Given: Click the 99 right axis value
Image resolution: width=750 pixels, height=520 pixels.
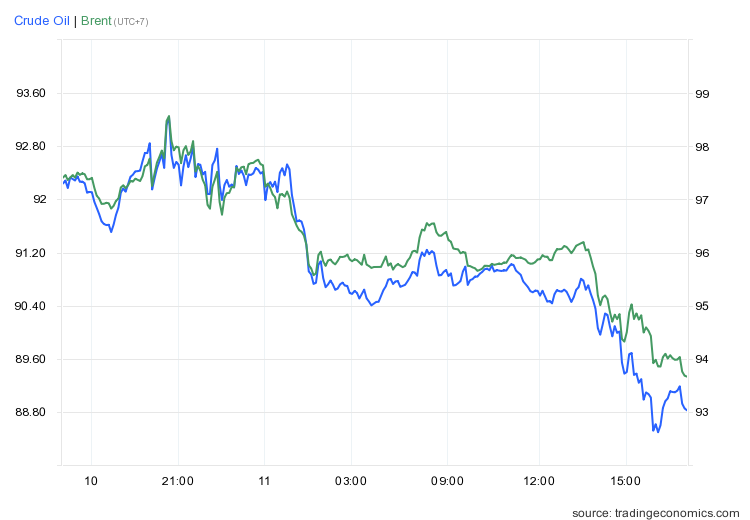Looking at the screenshot, I should pyautogui.click(x=702, y=94).
